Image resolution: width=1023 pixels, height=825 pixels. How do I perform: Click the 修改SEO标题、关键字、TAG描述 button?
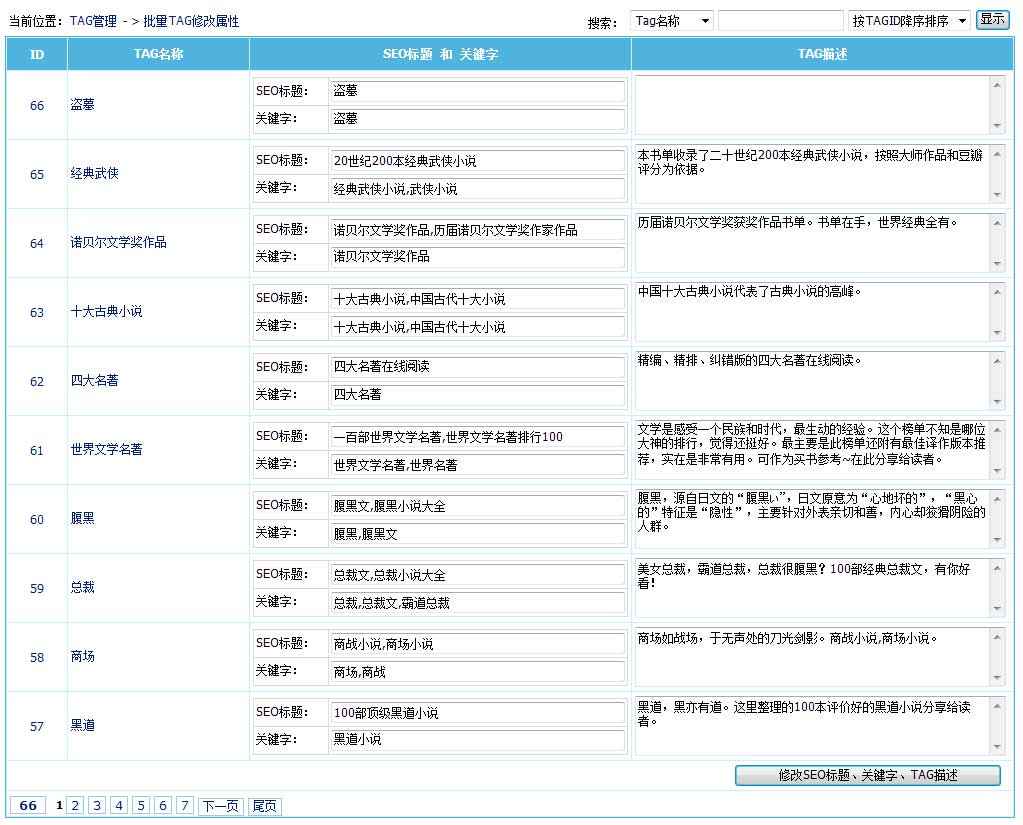(867, 775)
